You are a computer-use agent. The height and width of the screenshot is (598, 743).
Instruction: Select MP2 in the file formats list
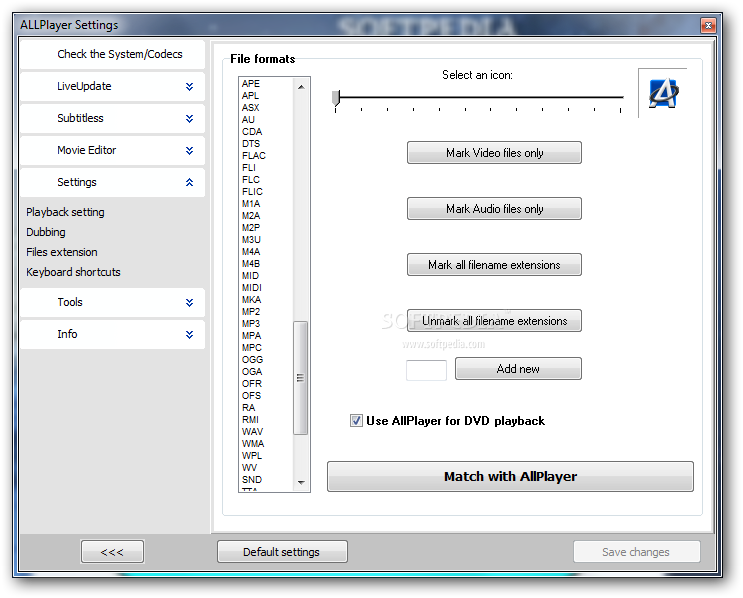tap(251, 311)
